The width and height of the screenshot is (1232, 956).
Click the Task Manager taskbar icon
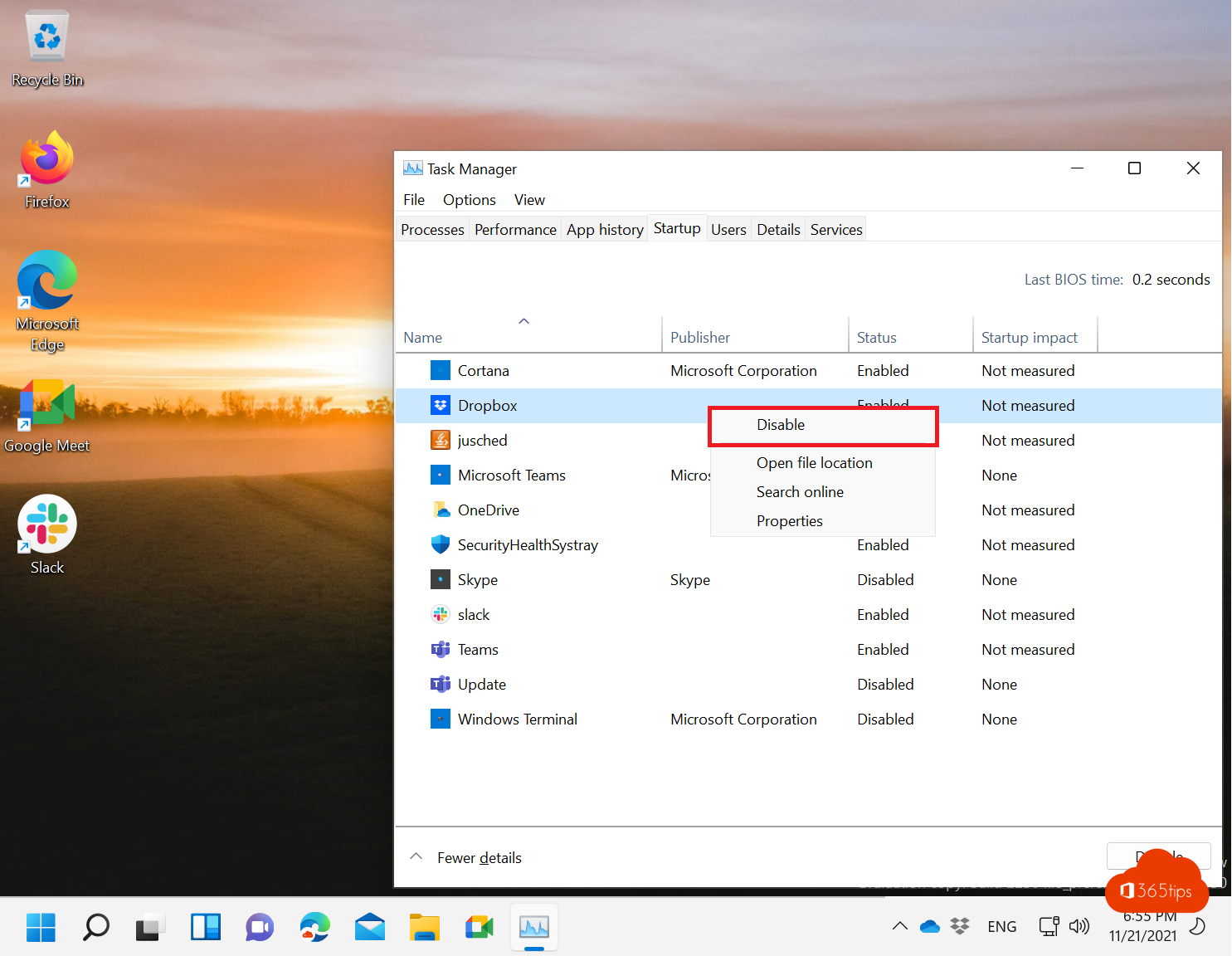pos(534,927)
